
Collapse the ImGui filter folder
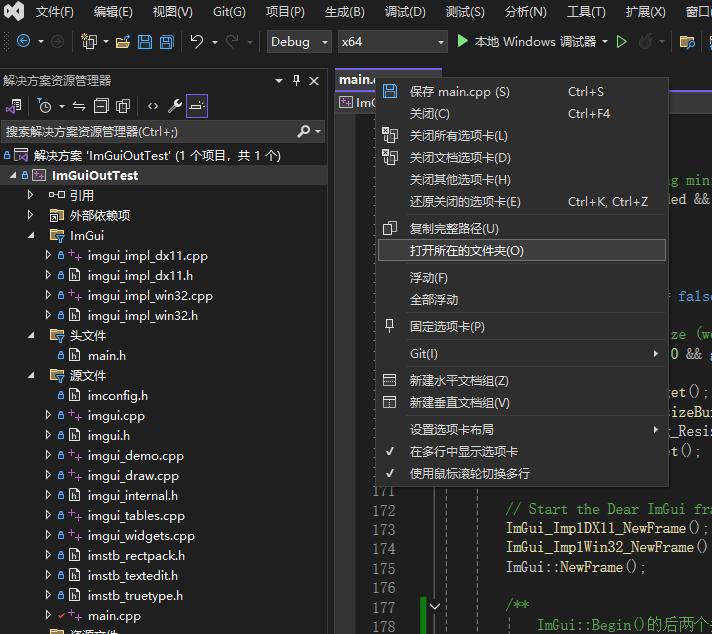[x=31, y=235]
